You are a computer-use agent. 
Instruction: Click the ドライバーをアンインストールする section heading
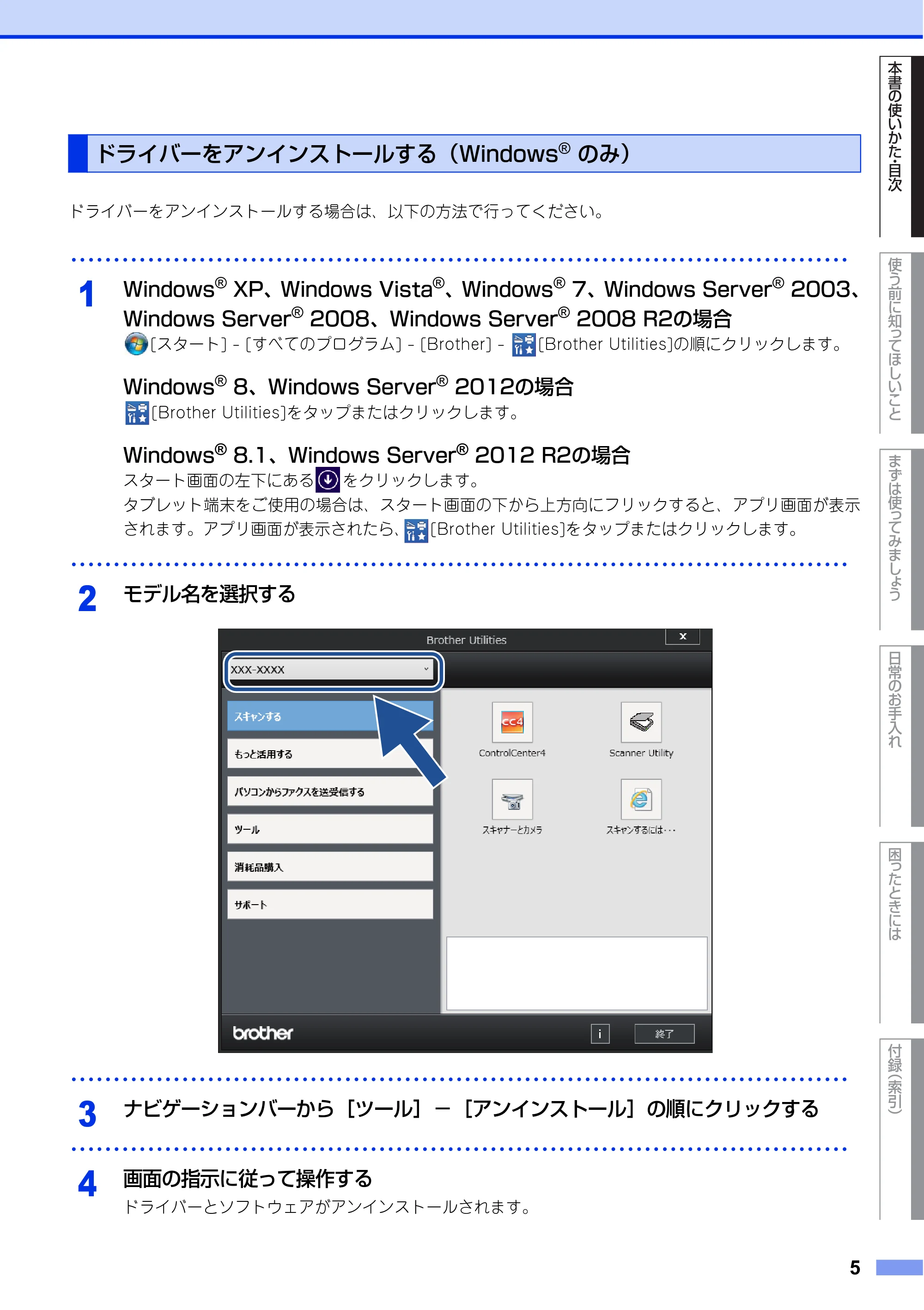464,153
